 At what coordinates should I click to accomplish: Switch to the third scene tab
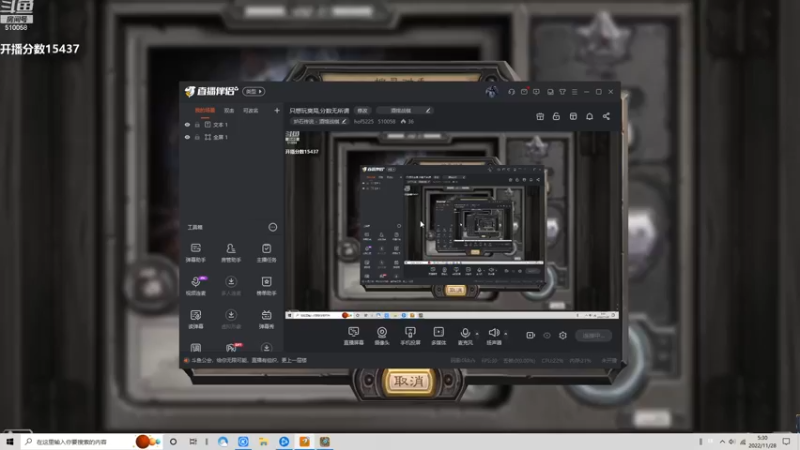click(251, 111)
